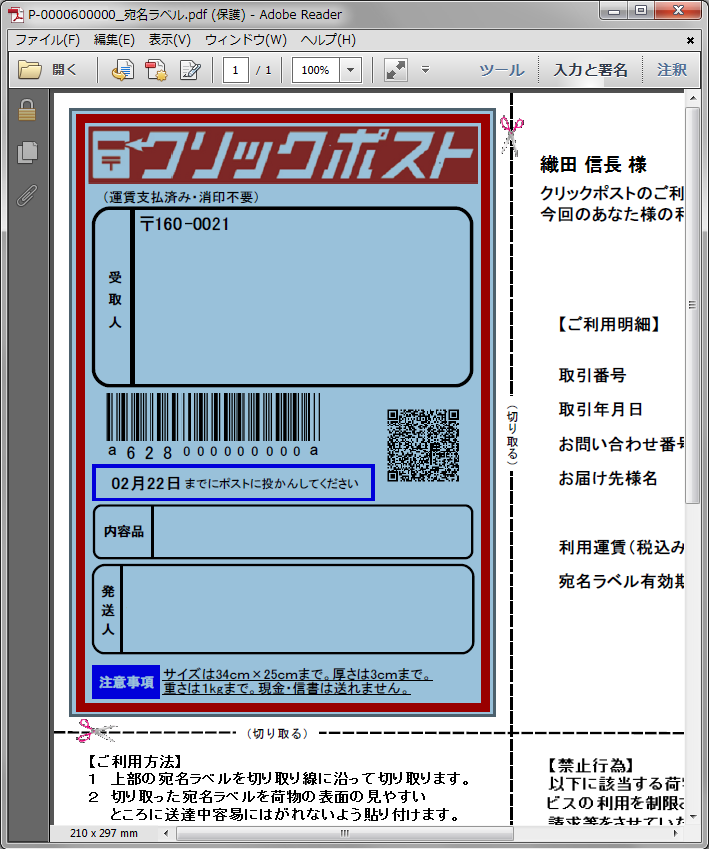Screen dimensions: 709x849
Task: Open the 編集(E) menu
Action: click(114, 40)
